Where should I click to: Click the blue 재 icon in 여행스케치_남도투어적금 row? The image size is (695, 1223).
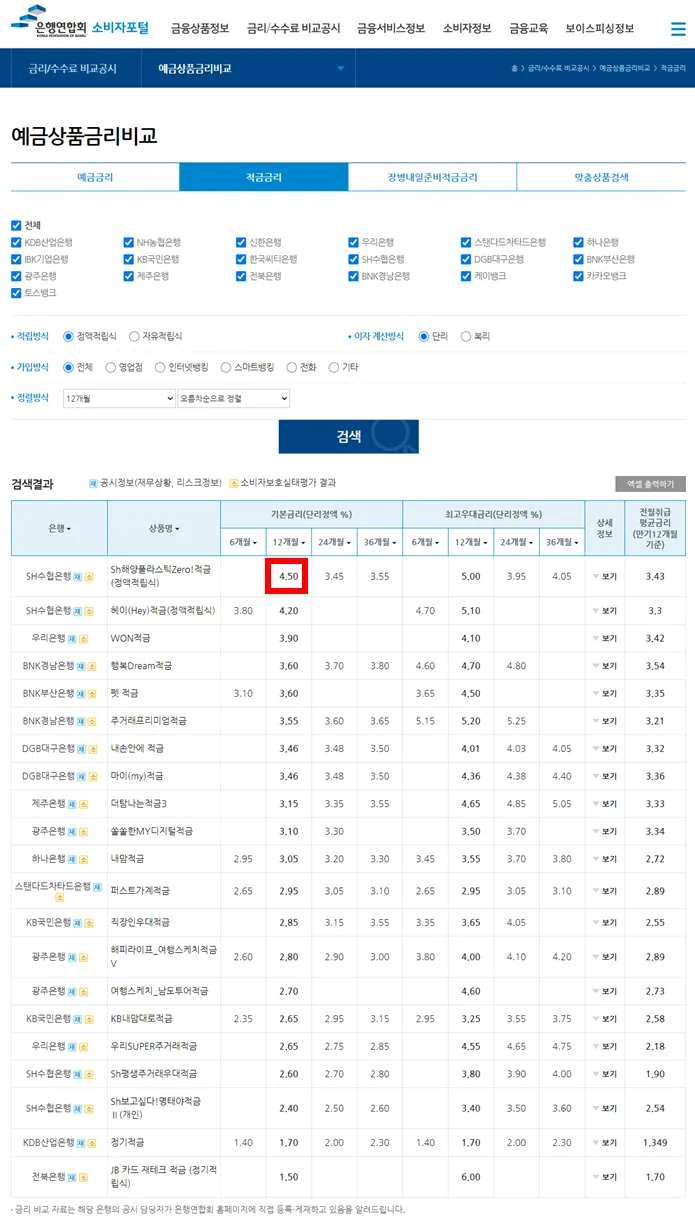72,991
